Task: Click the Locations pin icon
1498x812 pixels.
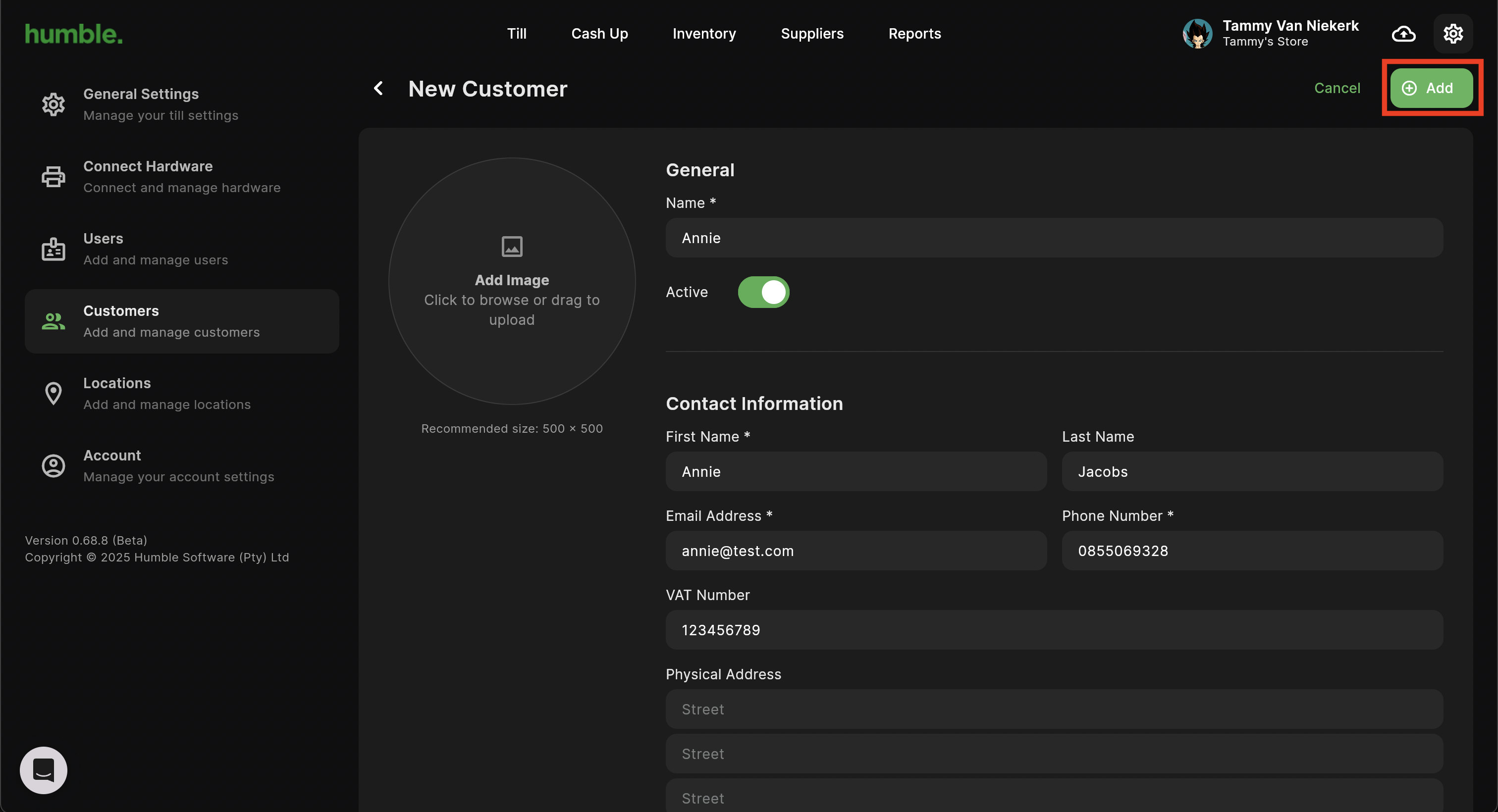Action: [x=53, y=394]
